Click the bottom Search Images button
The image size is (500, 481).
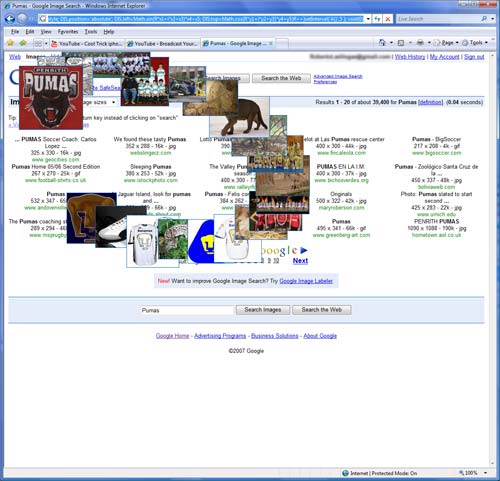(263, 310)
